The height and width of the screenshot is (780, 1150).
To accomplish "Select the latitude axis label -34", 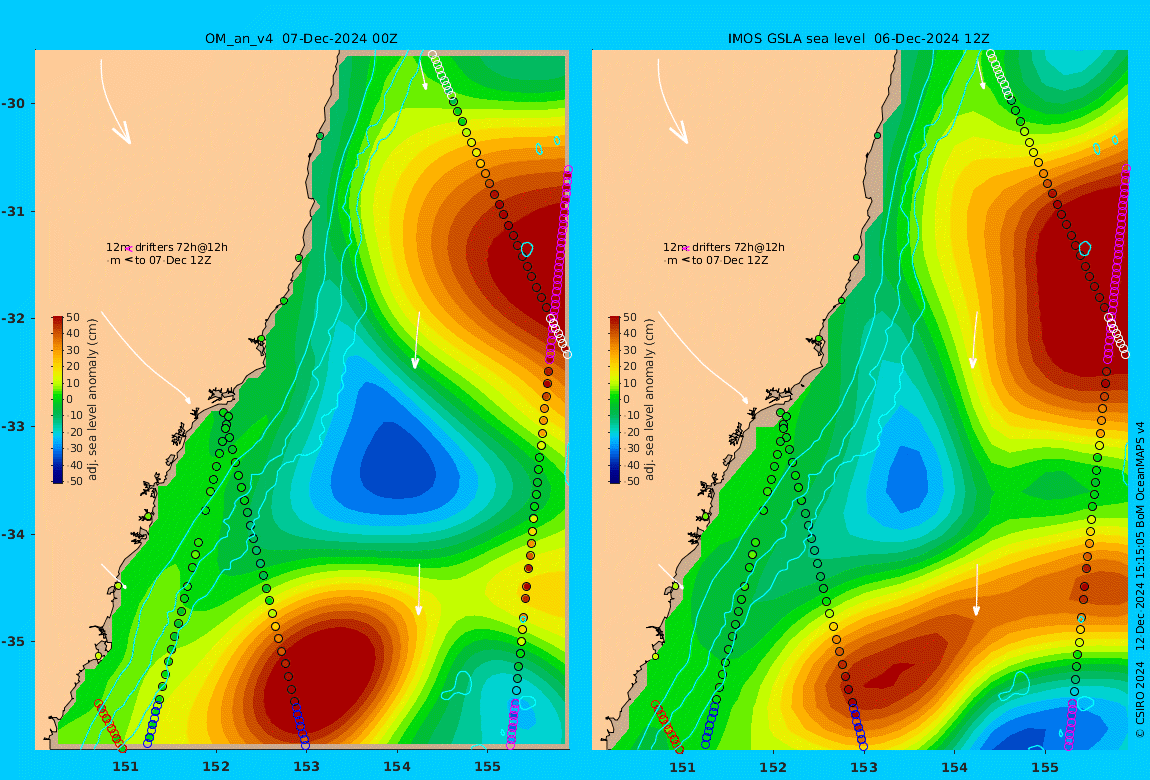I will (x=13, y=534).
